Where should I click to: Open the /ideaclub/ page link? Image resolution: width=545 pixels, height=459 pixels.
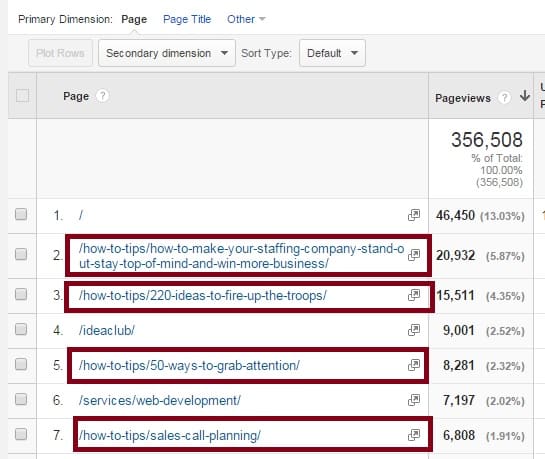coord(107,330)
